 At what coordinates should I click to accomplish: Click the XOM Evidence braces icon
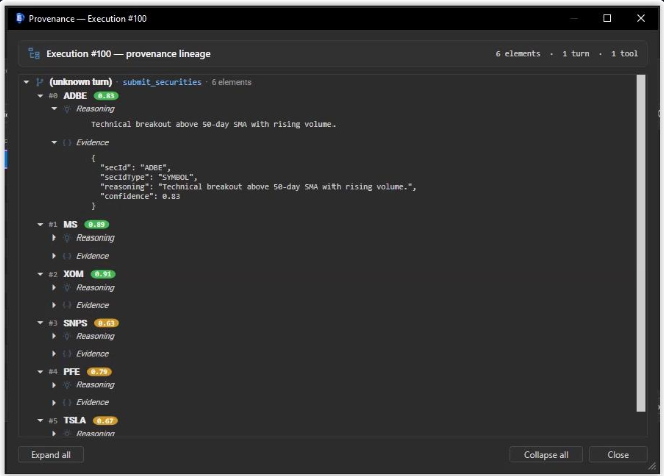click(x=67, y=305)
